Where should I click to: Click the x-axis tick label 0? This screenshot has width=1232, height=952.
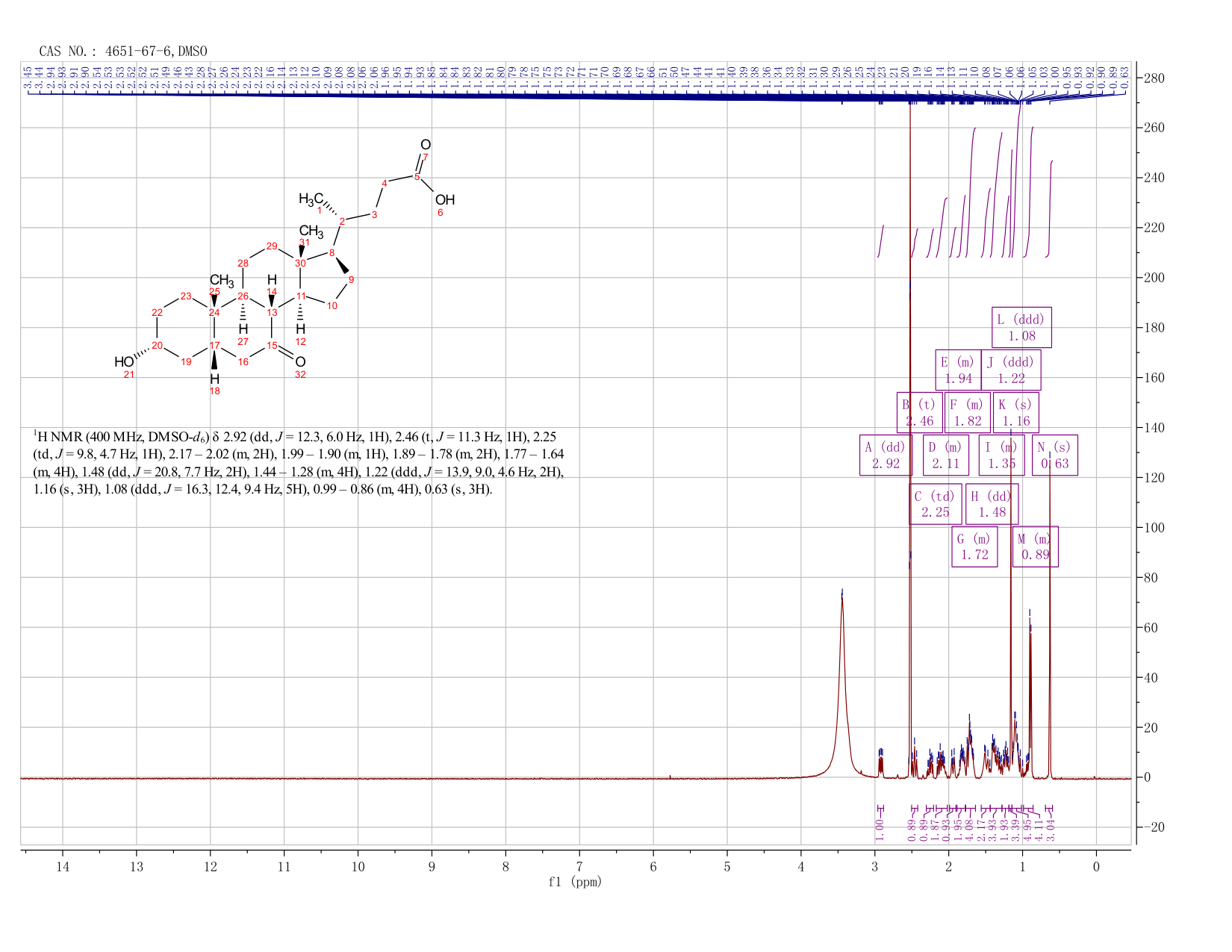click(x=1096, y=866)
